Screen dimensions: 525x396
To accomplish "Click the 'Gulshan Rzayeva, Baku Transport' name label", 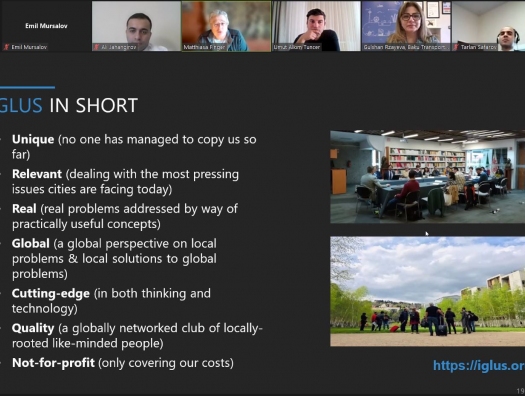I will click(404, 47).
